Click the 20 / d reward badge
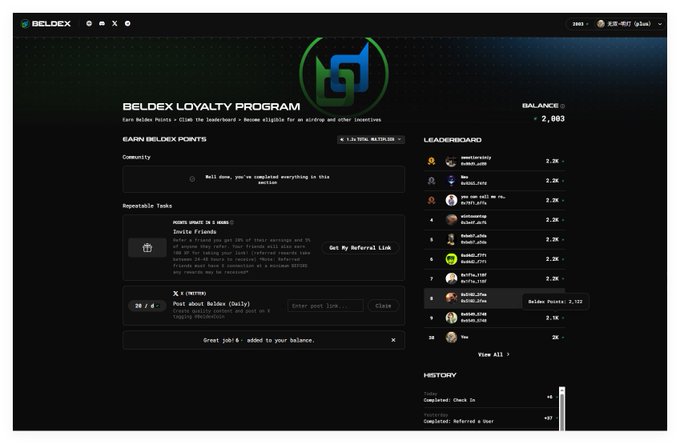 147,306
